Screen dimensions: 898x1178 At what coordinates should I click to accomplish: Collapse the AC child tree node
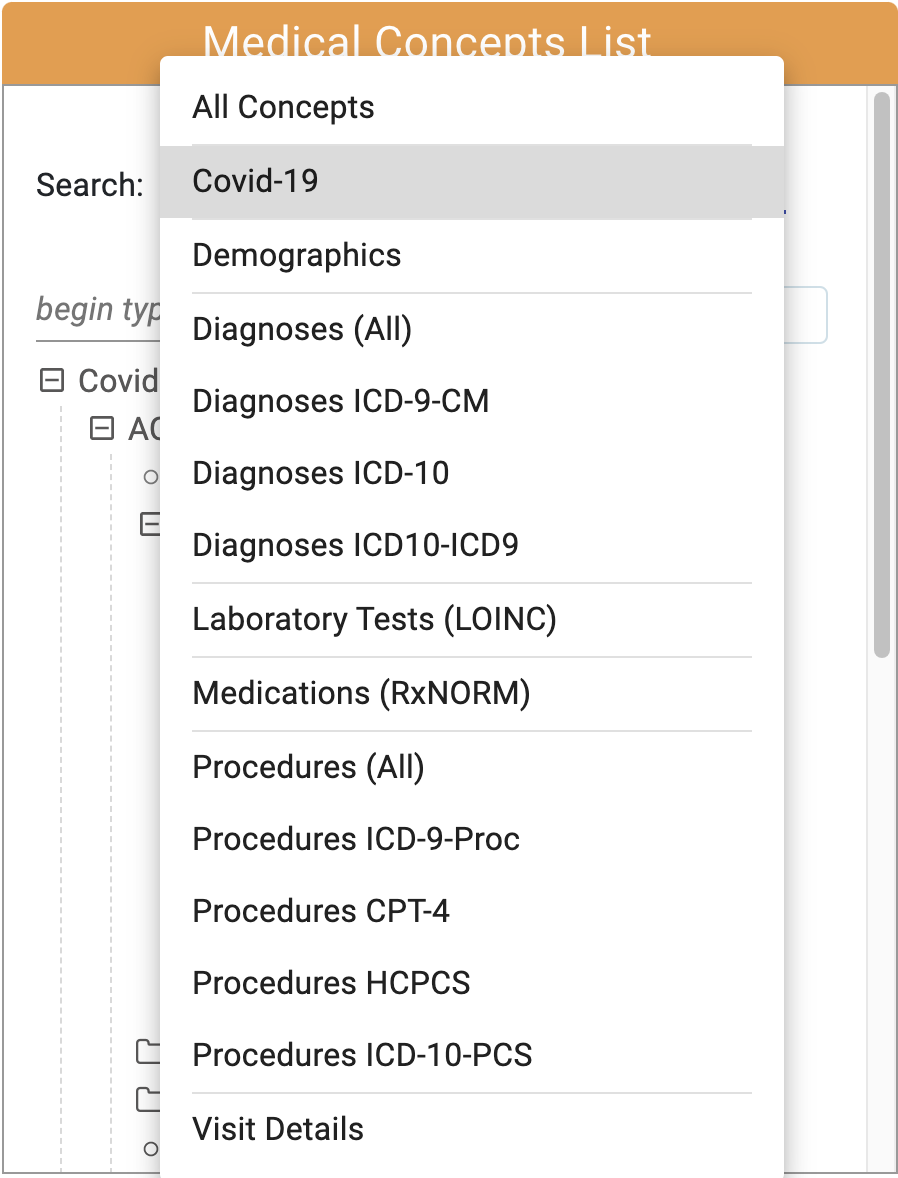coord(101,429)
